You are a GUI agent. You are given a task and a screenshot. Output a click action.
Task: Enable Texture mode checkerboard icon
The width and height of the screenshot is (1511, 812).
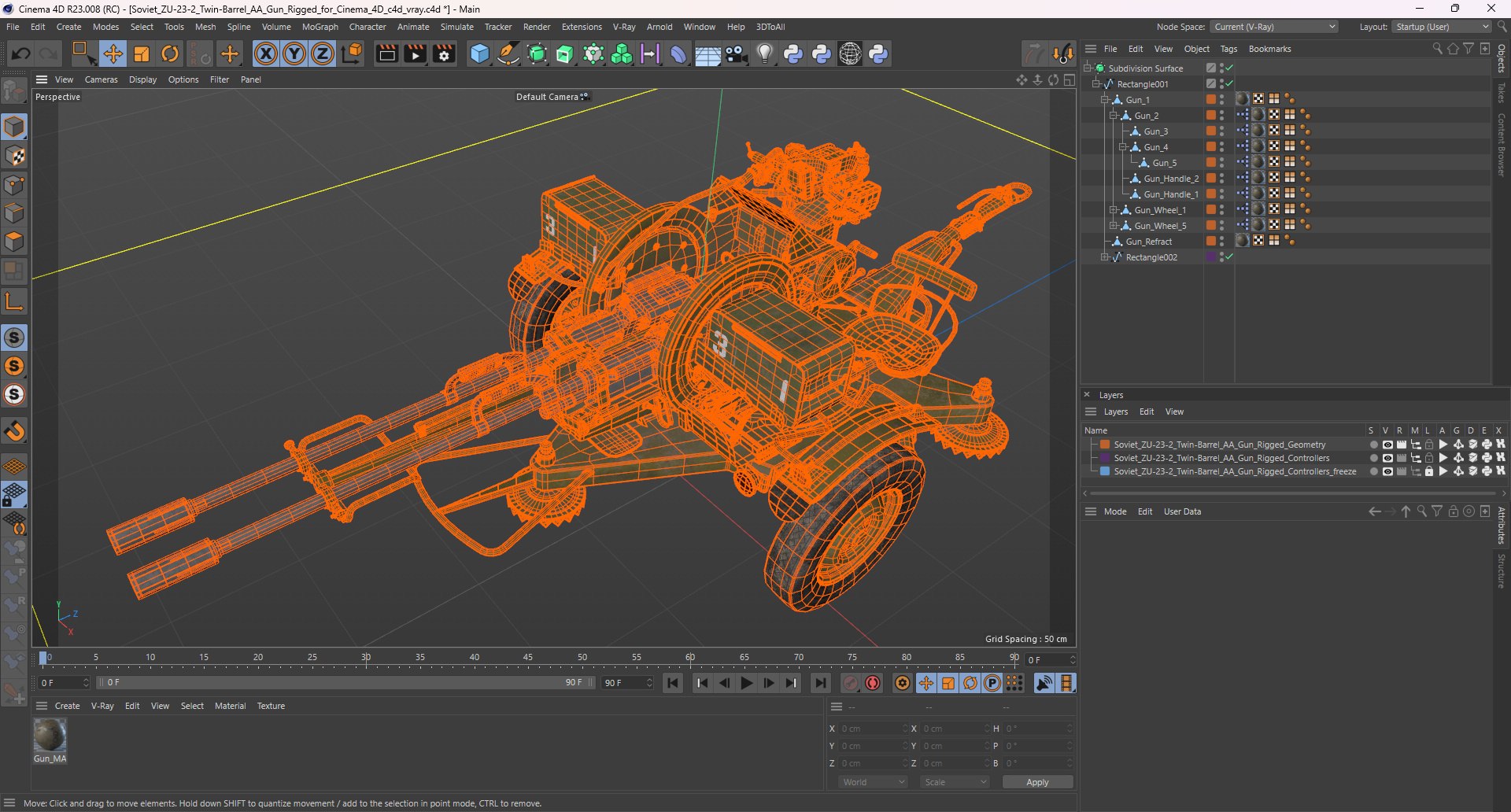tap(14, 156)
